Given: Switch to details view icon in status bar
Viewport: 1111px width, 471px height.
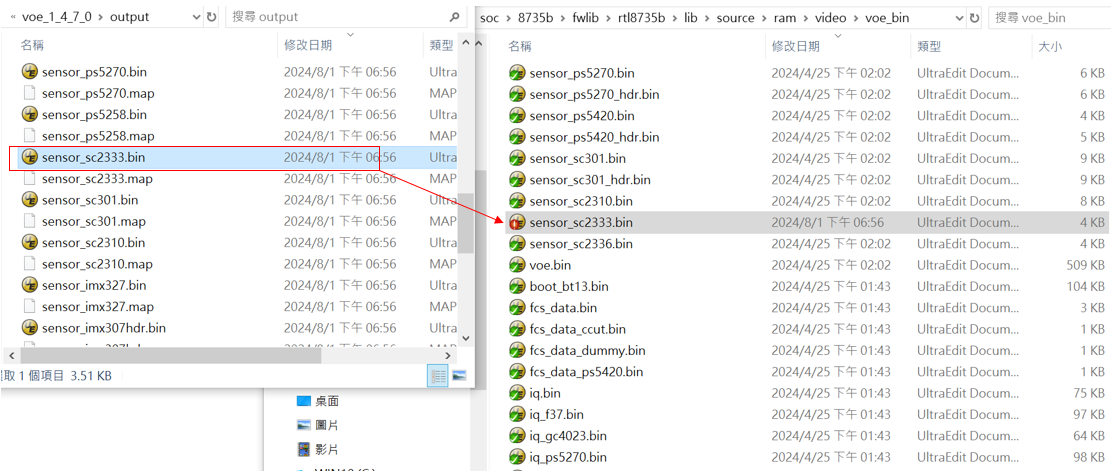Looking at the screenshot, I should (438, 376).
